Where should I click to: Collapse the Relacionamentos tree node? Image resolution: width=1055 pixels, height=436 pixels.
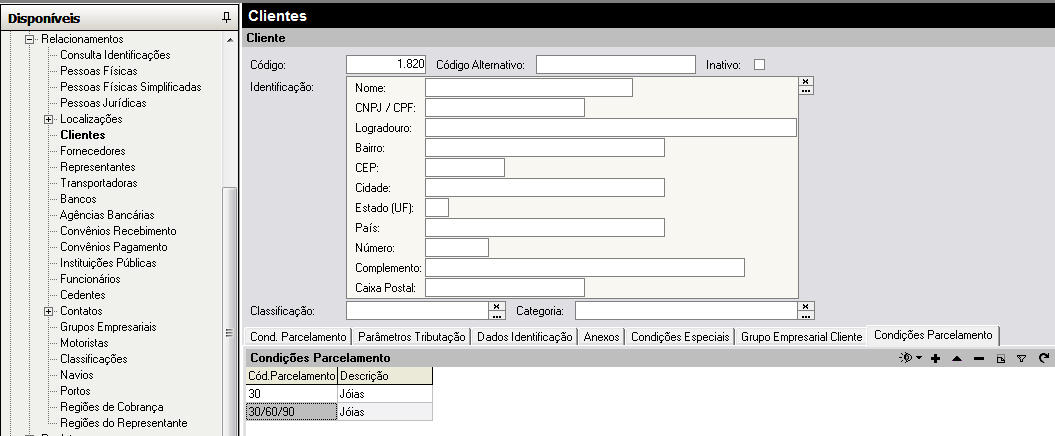(x=29, y=39)
